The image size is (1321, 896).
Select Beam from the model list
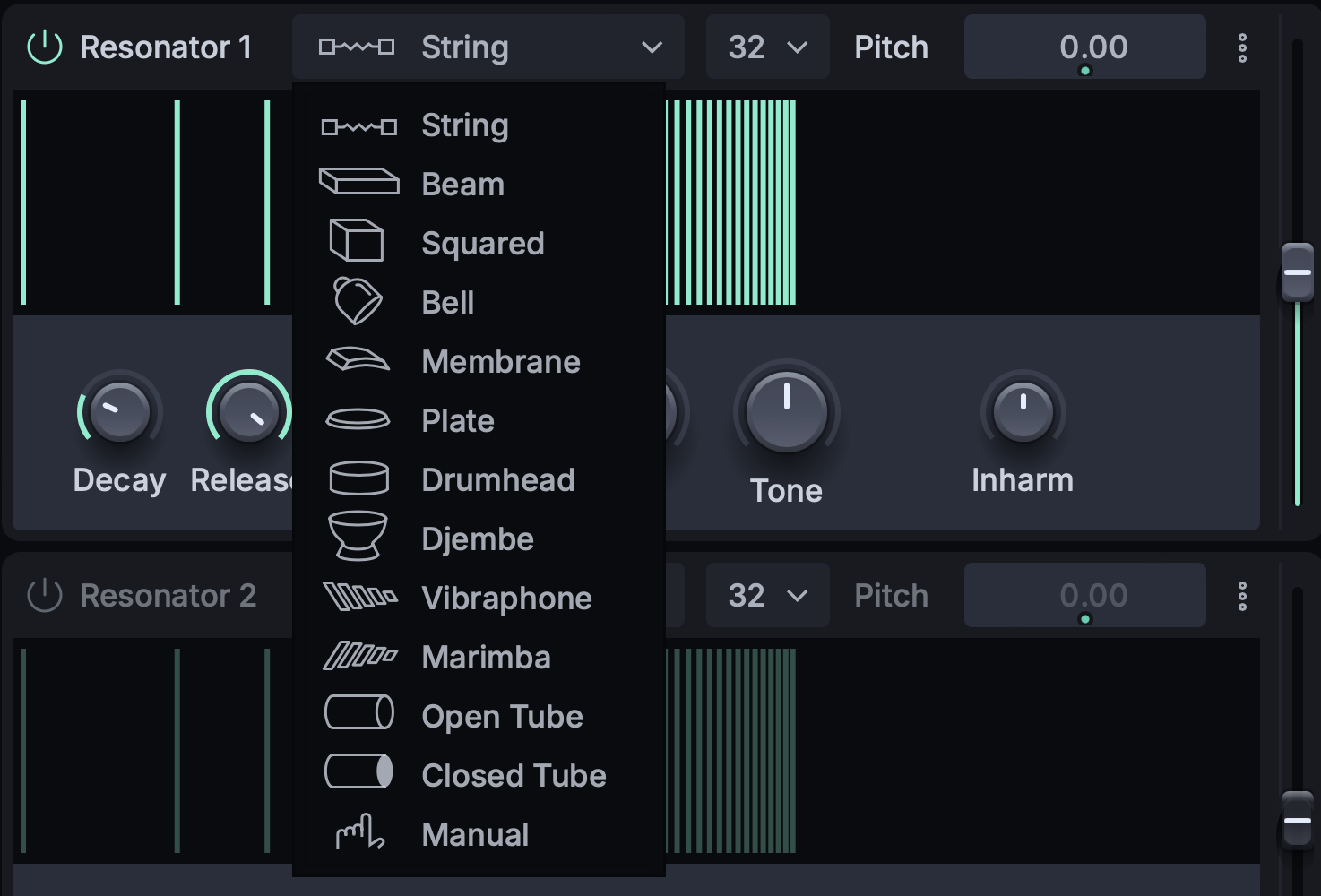[x=479, y=185]
